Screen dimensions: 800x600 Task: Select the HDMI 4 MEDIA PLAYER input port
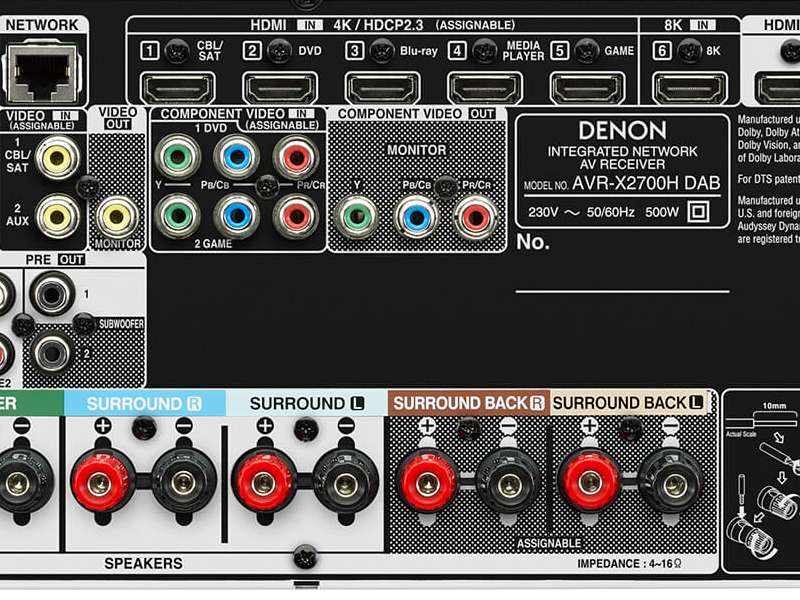(485, 88)
